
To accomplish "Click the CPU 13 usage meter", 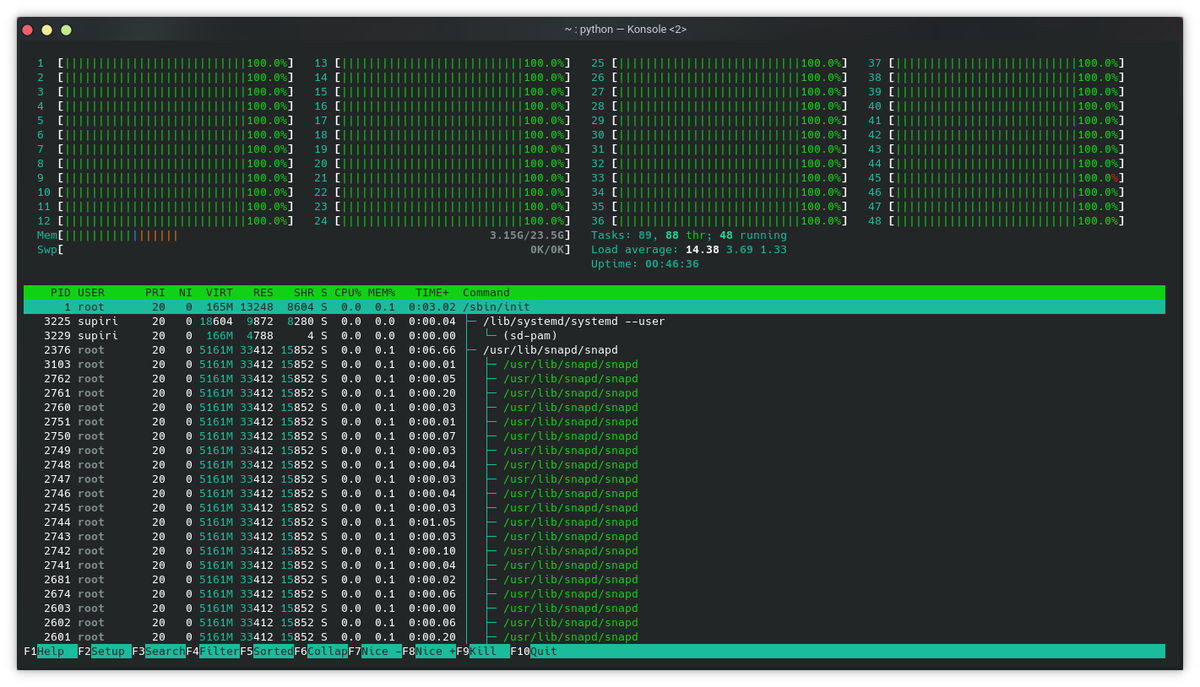I will pos(443,63).
